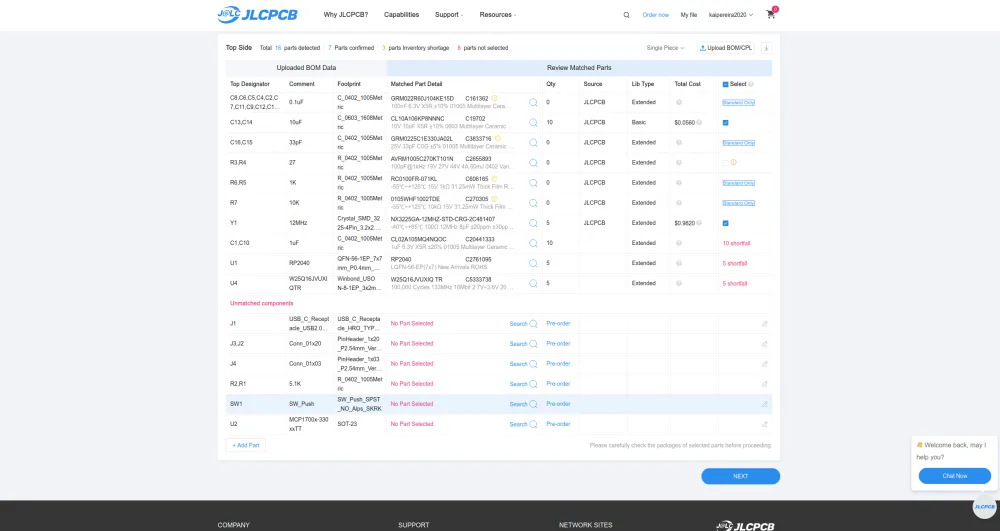Click the Add Part button
This screenshot has height=531, width=1000.
(x=245, y=445)
